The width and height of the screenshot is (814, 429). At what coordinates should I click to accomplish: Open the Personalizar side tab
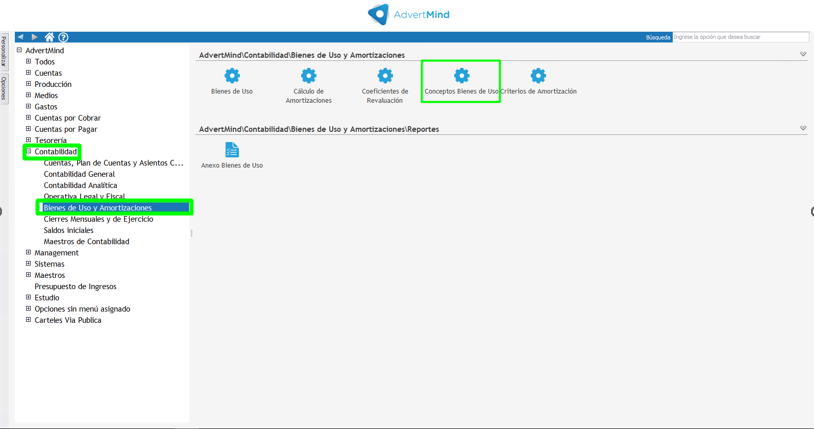[x=4, y=50]
